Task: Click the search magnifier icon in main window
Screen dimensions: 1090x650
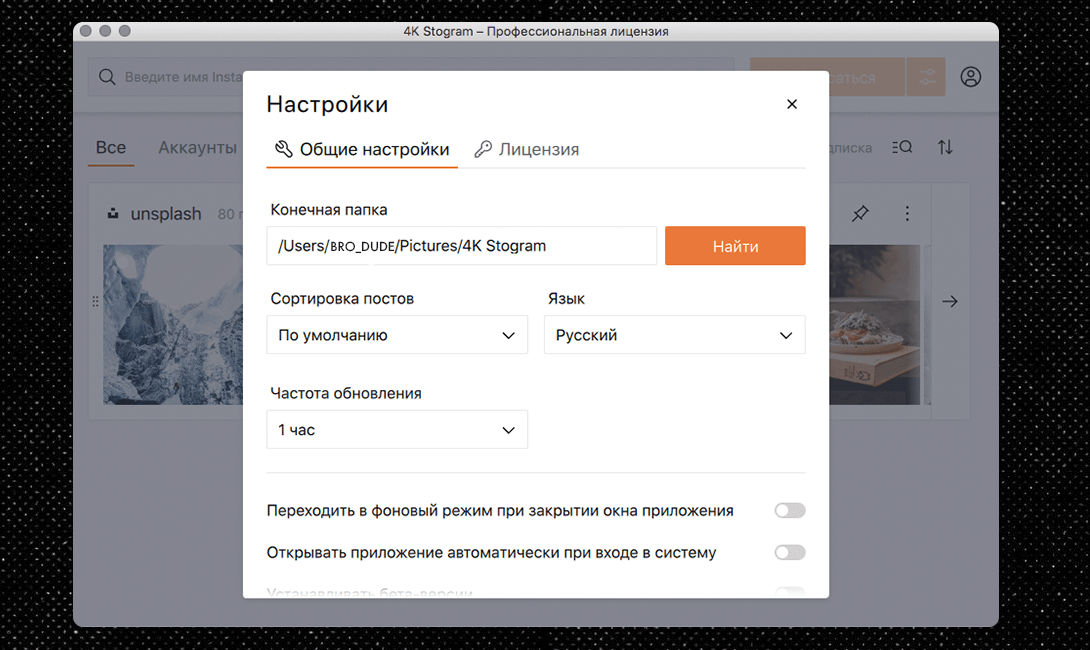Action: tap(107, 76)
